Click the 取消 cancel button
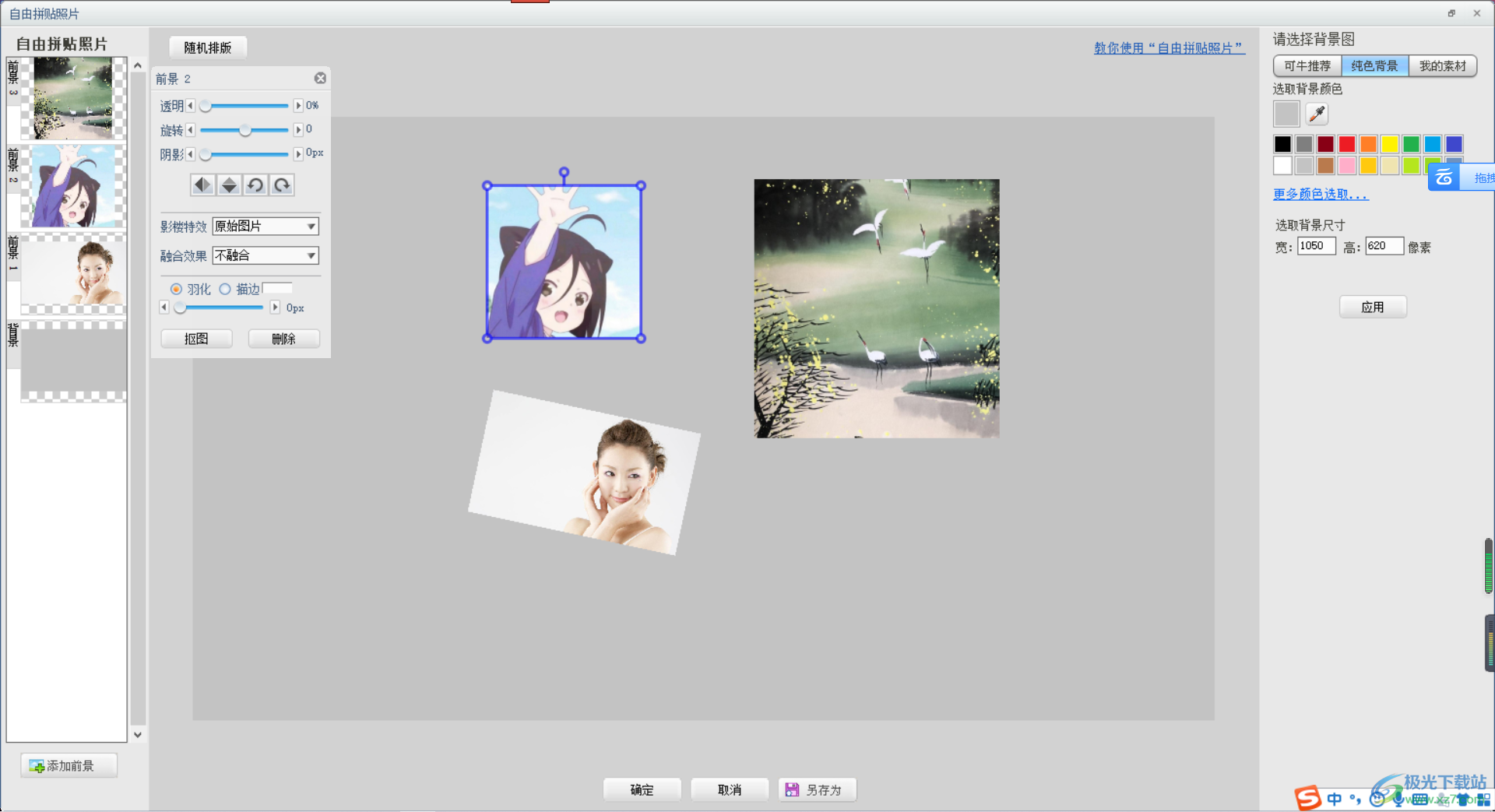The height and width of the screenshot is (812, 1495). pyautogui.click(x=730, y=789)
